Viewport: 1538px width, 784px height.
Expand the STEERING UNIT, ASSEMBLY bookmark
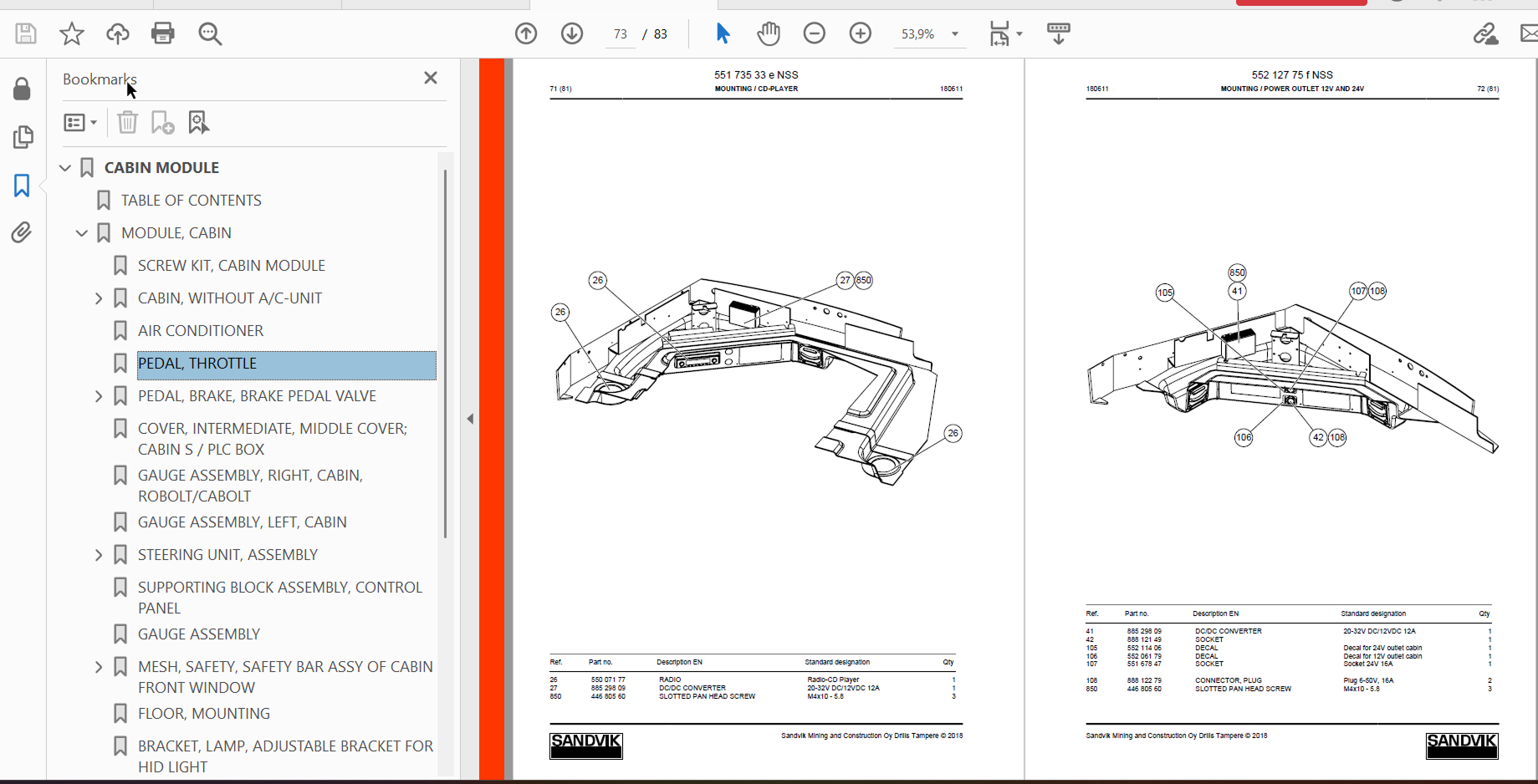point(99,555)
